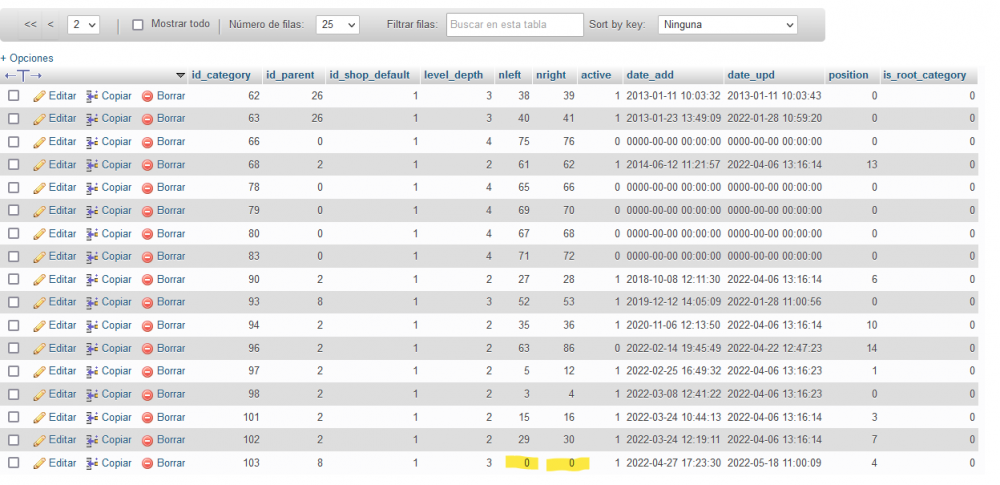Click position value 13 in row 68

(871, 165)
